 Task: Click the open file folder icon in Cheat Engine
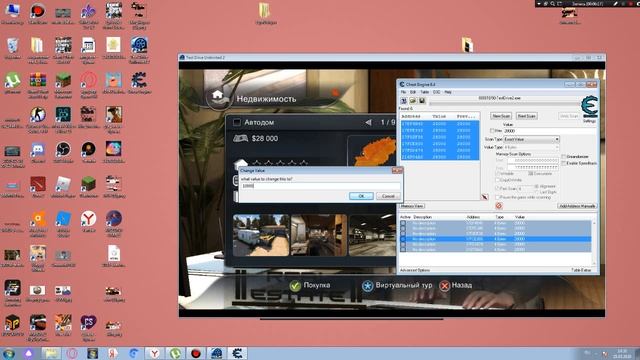(x=413, y=100)
